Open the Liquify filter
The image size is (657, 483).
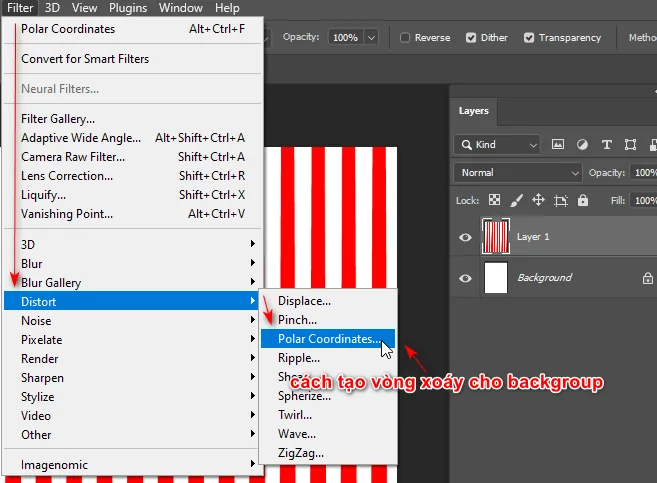[133, 195]
